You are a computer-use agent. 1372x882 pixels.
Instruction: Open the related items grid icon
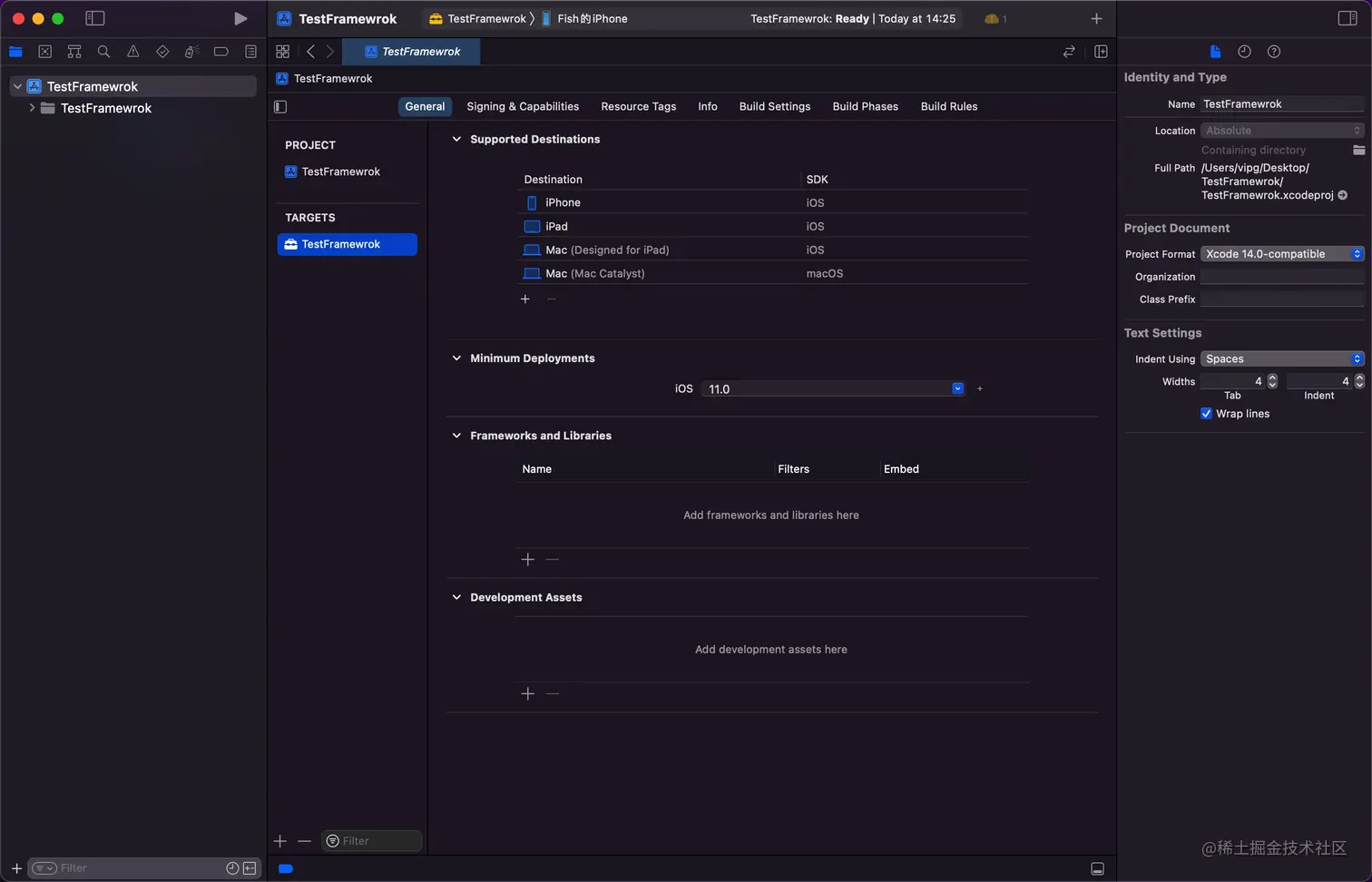coord(283,52)
